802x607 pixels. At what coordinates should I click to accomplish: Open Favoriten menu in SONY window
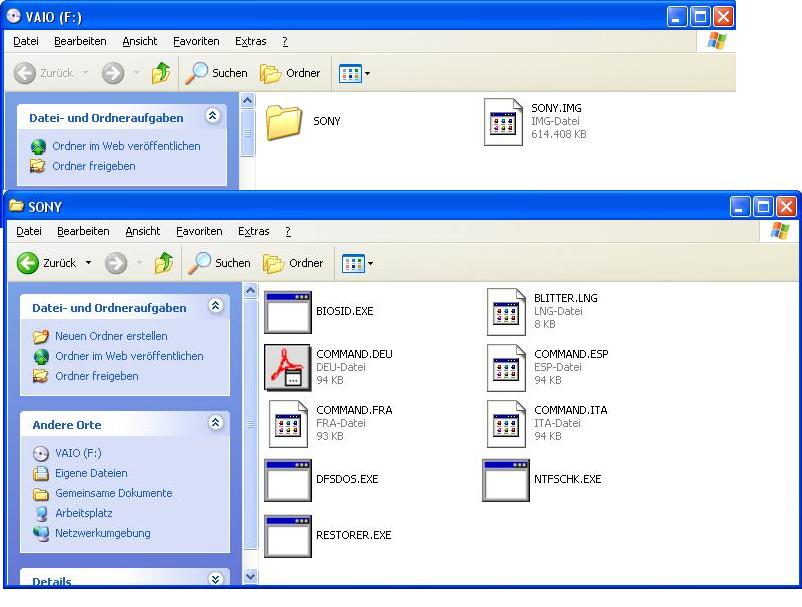199,231
